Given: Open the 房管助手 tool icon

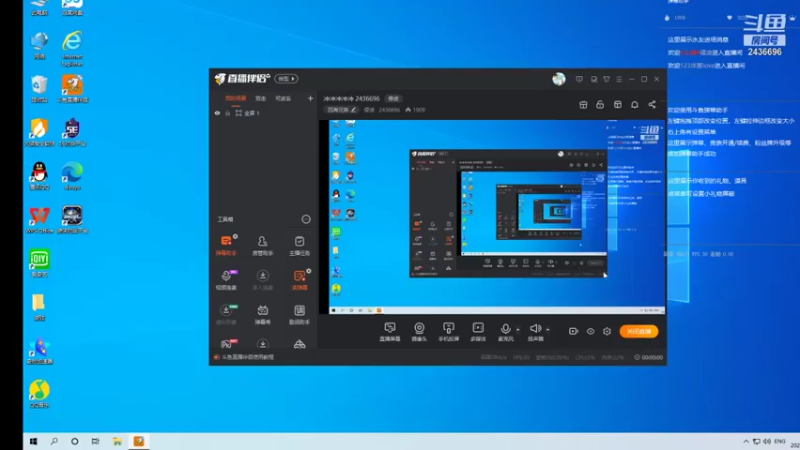Looking at the screenshot, I should click(x=262, y=245).
